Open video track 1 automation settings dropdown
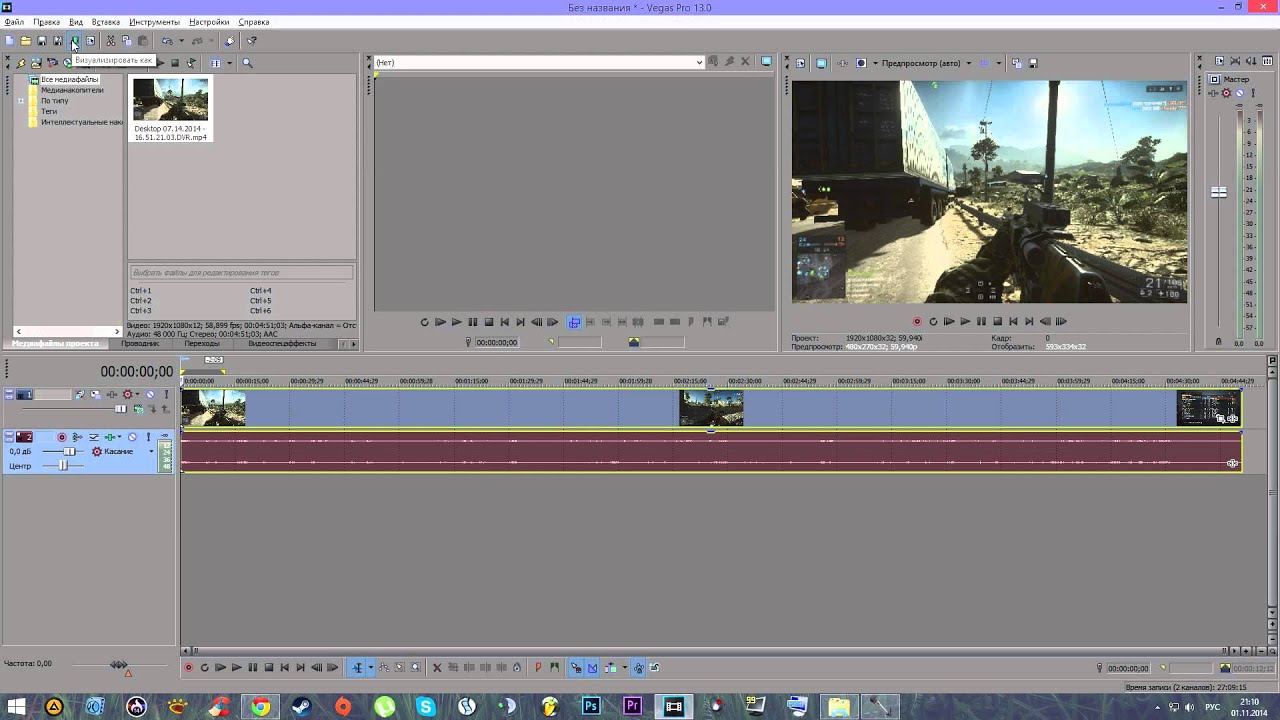This screenshot has height=720, width=1280. pos(137,394)
